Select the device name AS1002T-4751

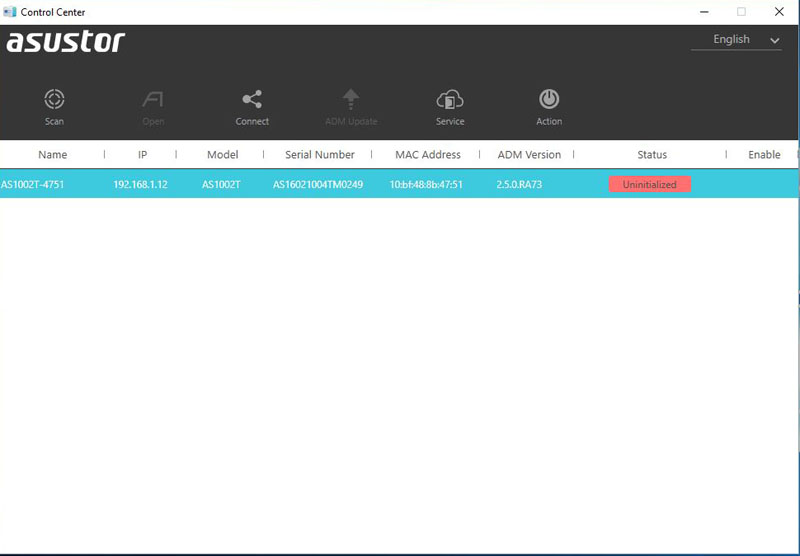point(33,184)
